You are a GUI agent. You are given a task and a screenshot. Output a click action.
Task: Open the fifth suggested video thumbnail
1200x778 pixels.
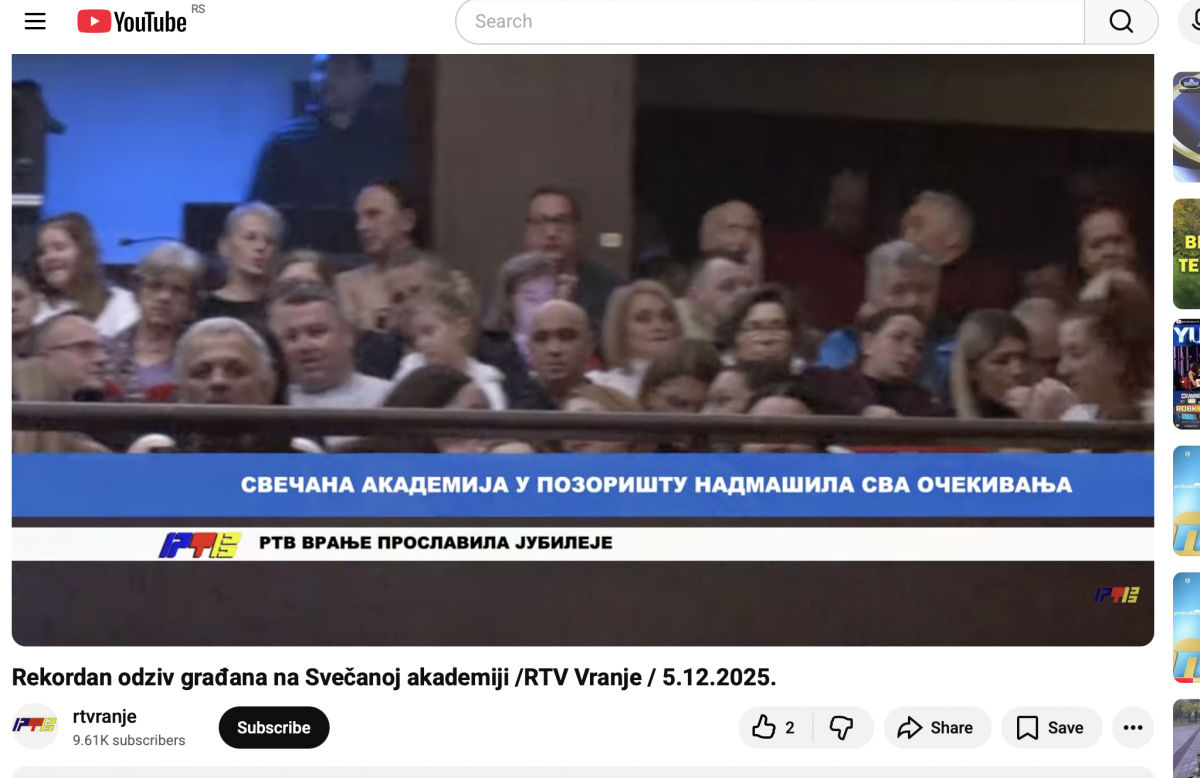tap(1187, 628)
